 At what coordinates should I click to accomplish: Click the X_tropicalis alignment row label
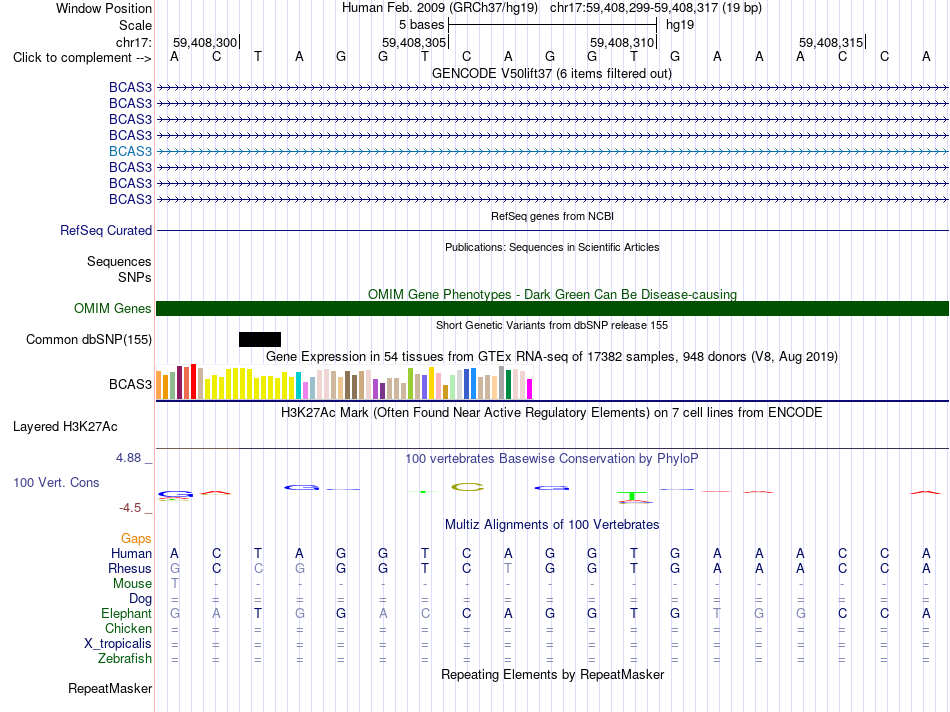(118, 644)
